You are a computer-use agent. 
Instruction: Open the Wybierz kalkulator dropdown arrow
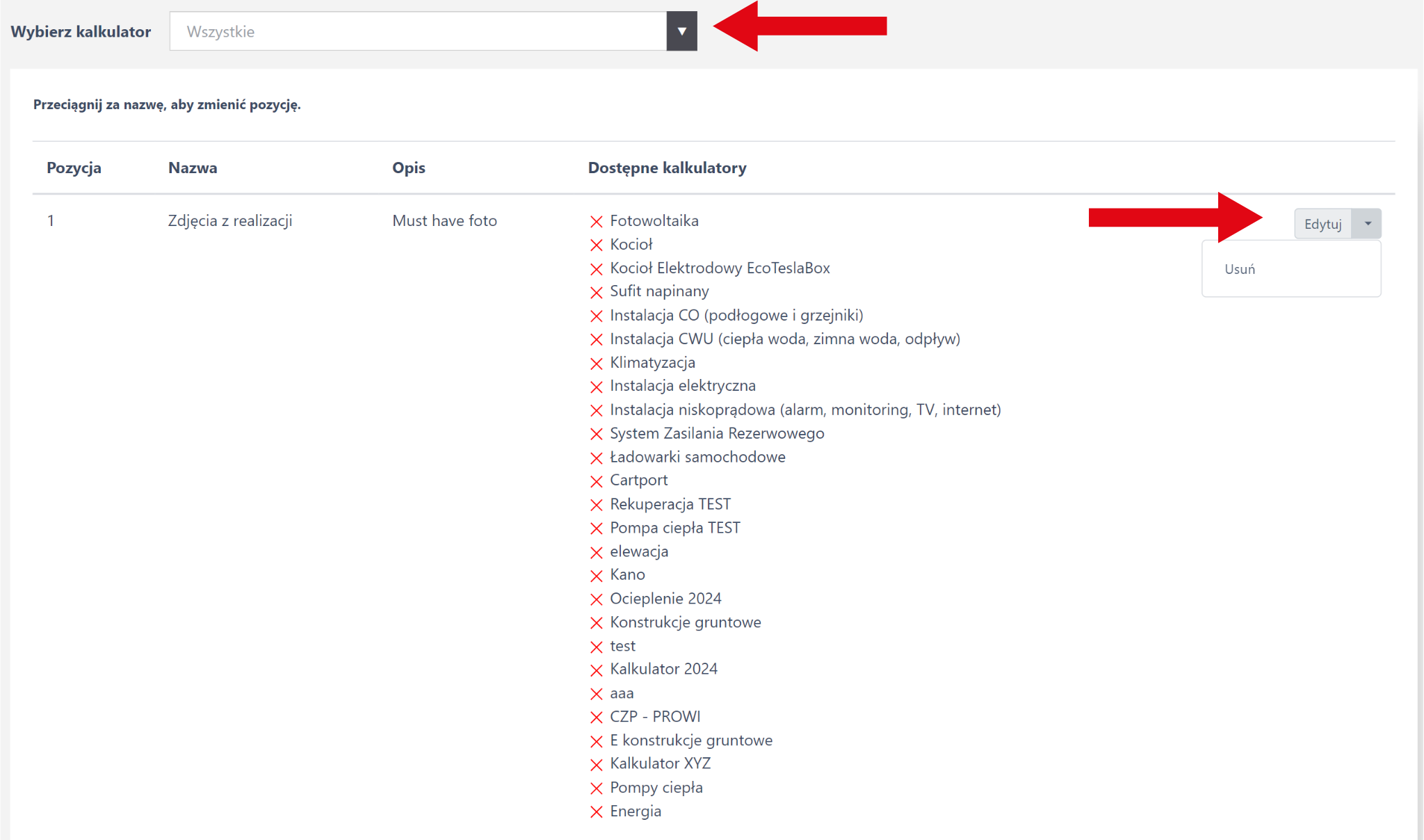coord(681,31)
